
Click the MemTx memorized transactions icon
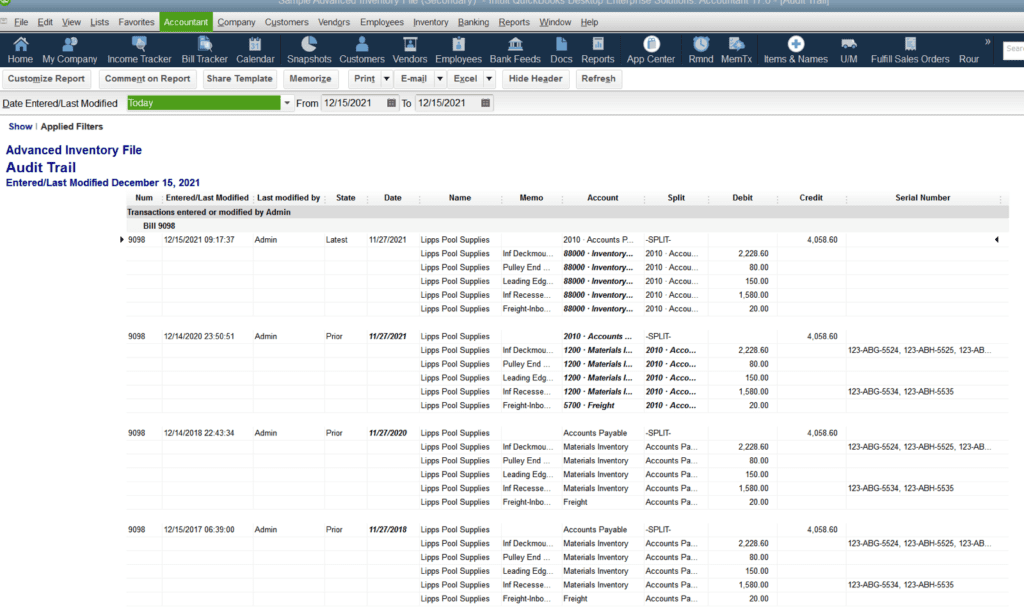point(738,48)
